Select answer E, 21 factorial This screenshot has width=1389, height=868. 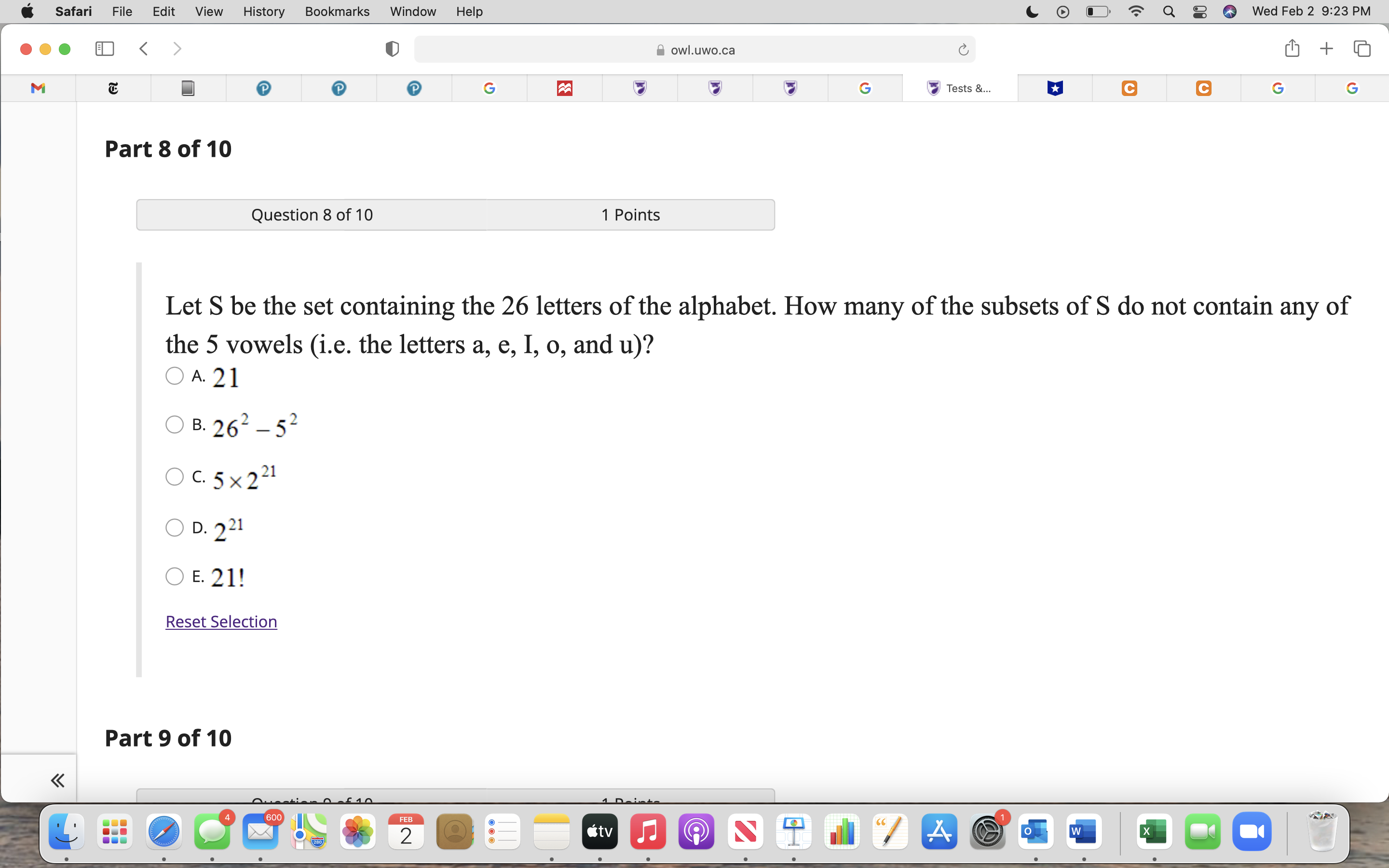(x=175, y=576)
